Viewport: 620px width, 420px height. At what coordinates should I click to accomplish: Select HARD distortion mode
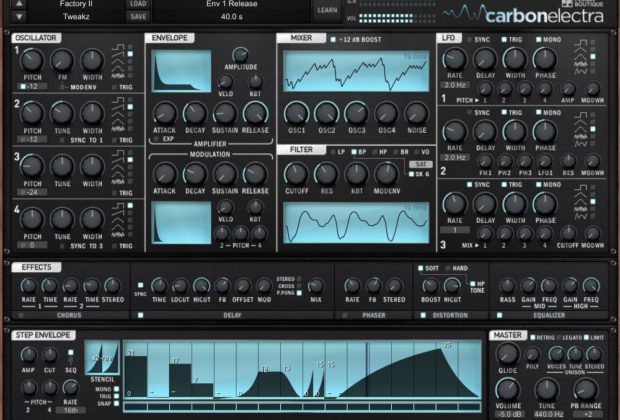point(448,268)
